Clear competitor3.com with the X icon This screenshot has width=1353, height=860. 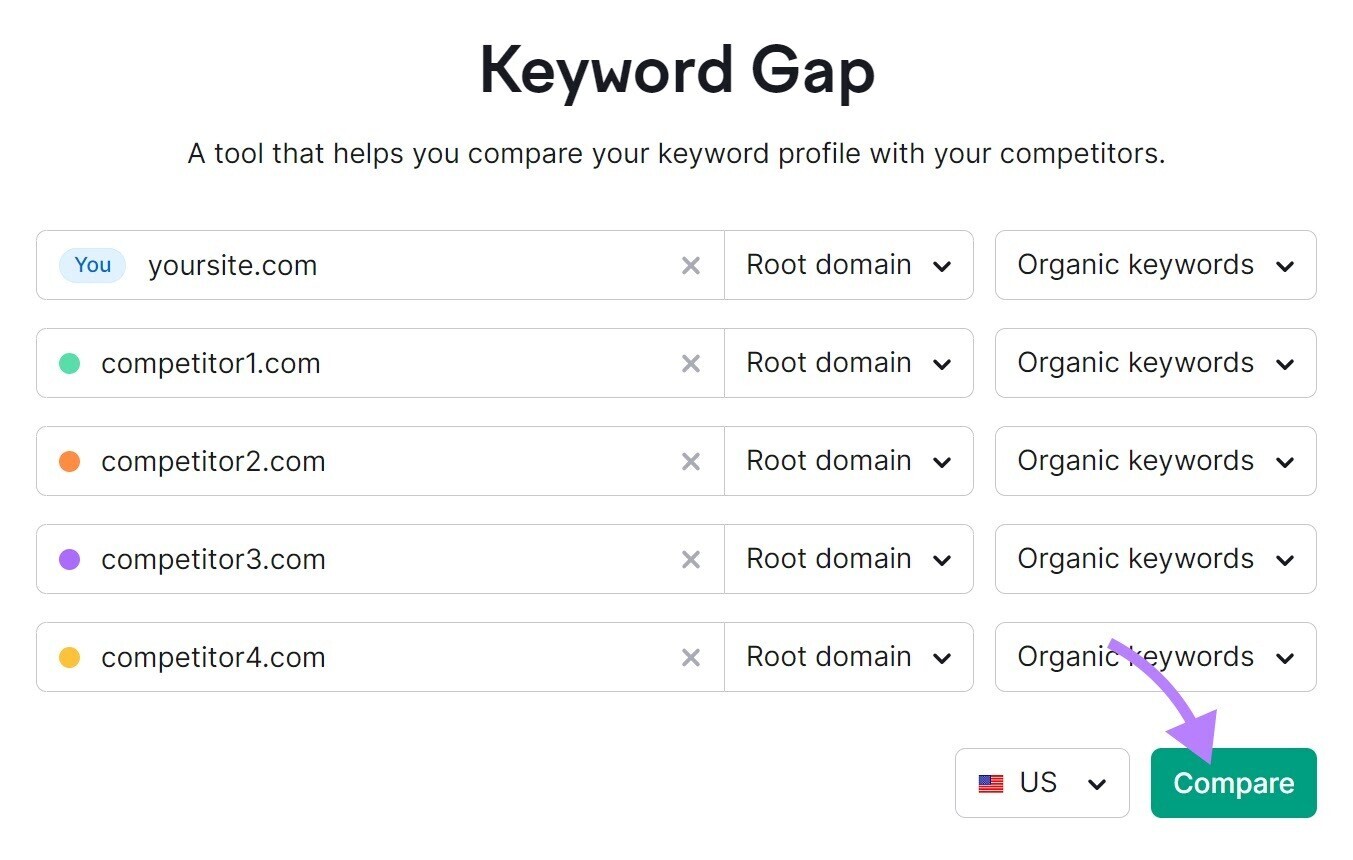point(690,559)
